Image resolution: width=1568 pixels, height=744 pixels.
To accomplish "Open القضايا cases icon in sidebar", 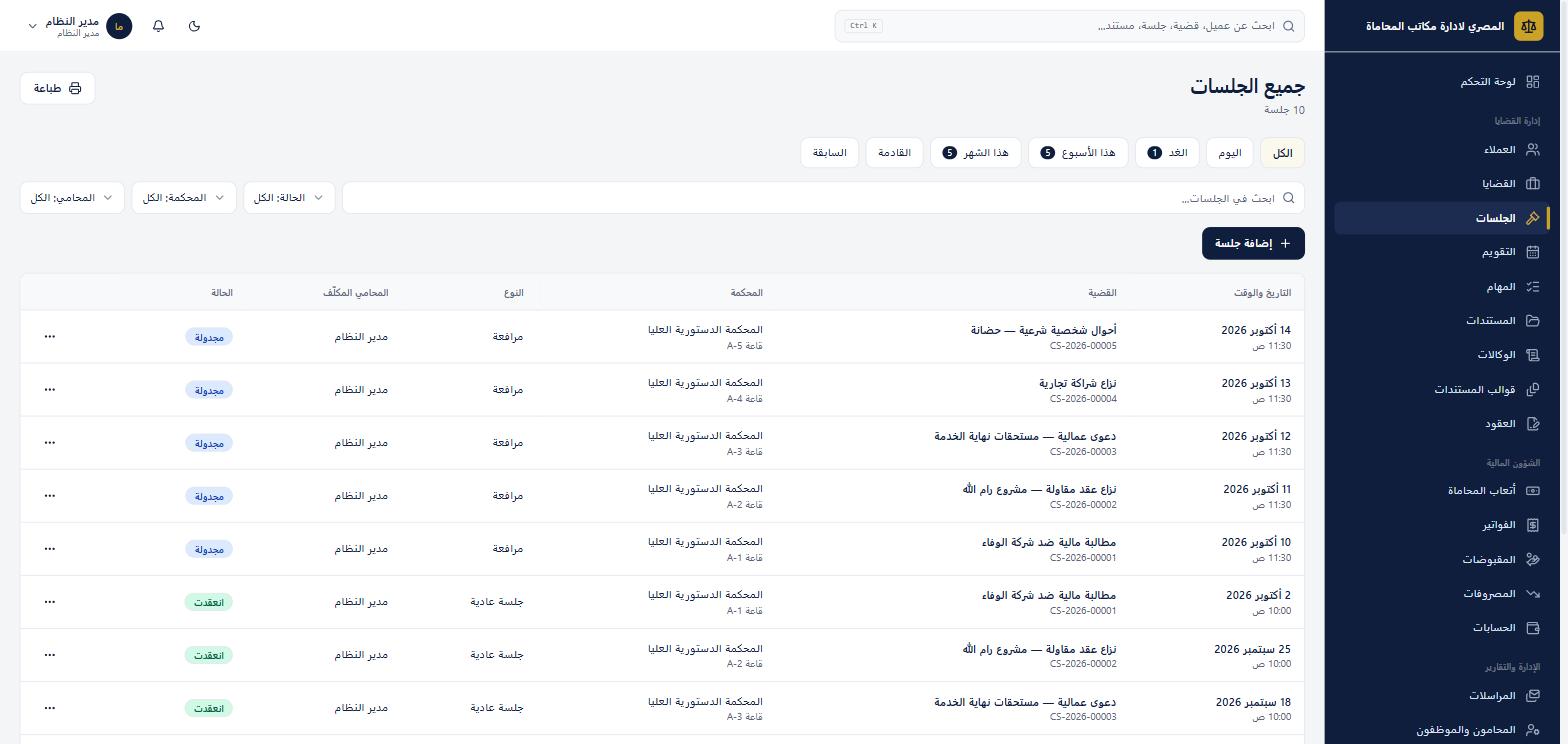I will (1532, 184).
